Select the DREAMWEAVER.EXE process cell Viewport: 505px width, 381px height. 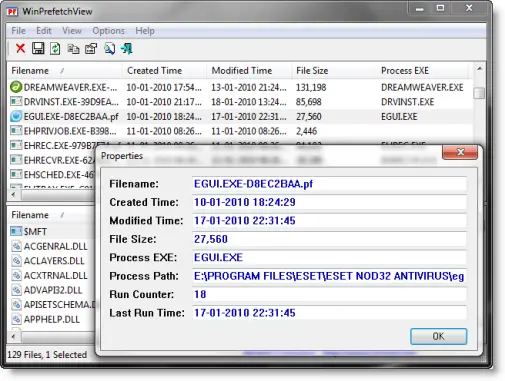tap(422, 87)
